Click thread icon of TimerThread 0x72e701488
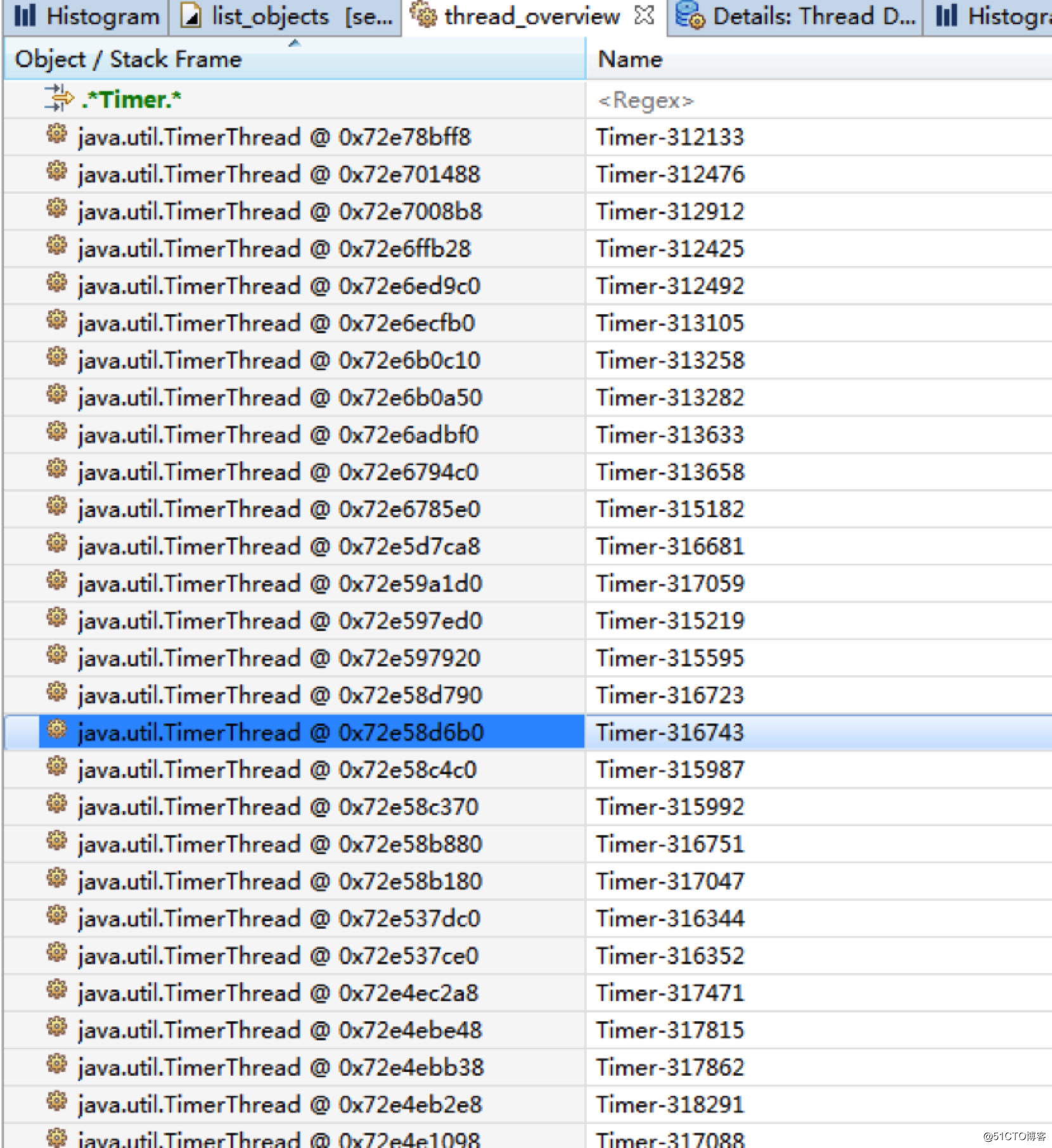Screen dimensions: 1052x1148 coord(56,172)
